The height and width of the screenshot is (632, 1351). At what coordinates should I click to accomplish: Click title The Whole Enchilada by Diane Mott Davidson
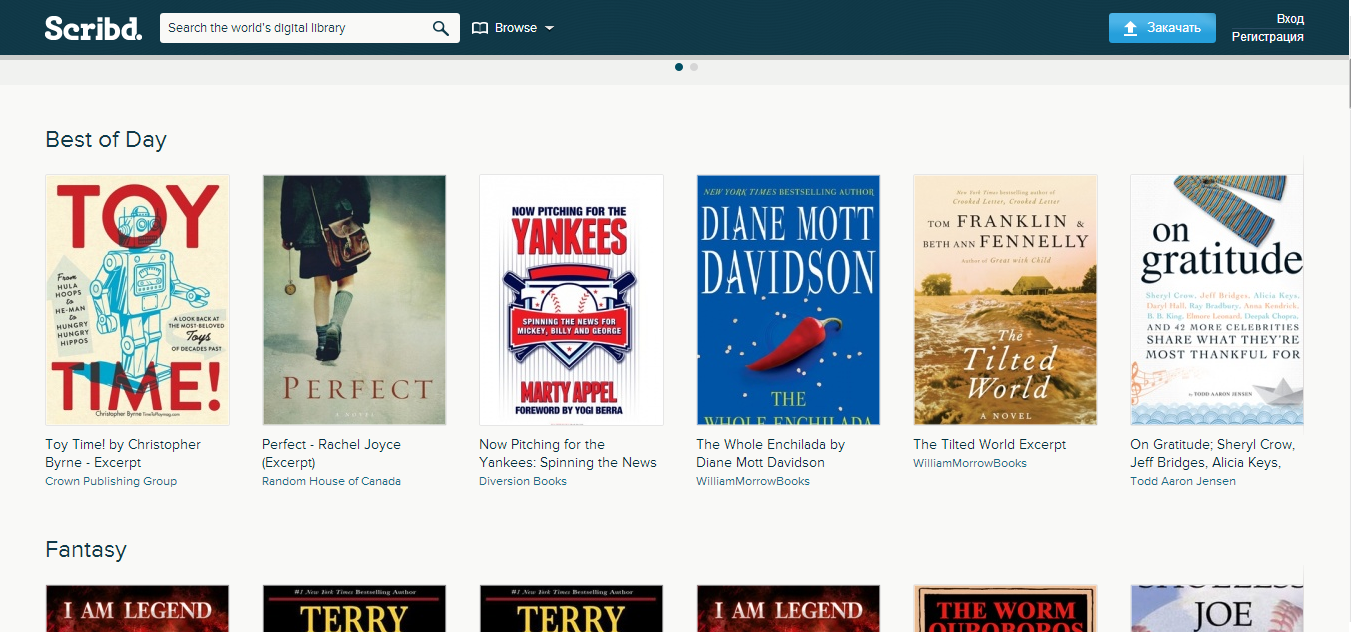tap(770, 453)
